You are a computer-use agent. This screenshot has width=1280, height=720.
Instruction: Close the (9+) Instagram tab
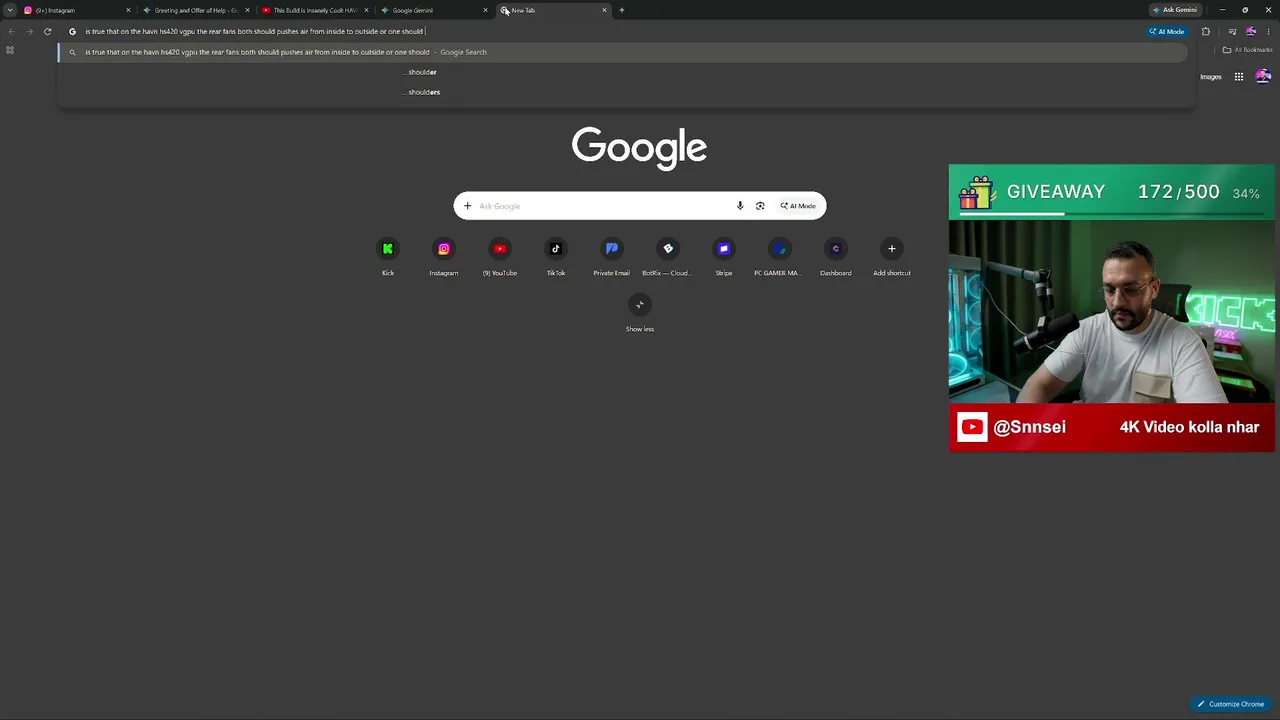(x=128, y=10)
